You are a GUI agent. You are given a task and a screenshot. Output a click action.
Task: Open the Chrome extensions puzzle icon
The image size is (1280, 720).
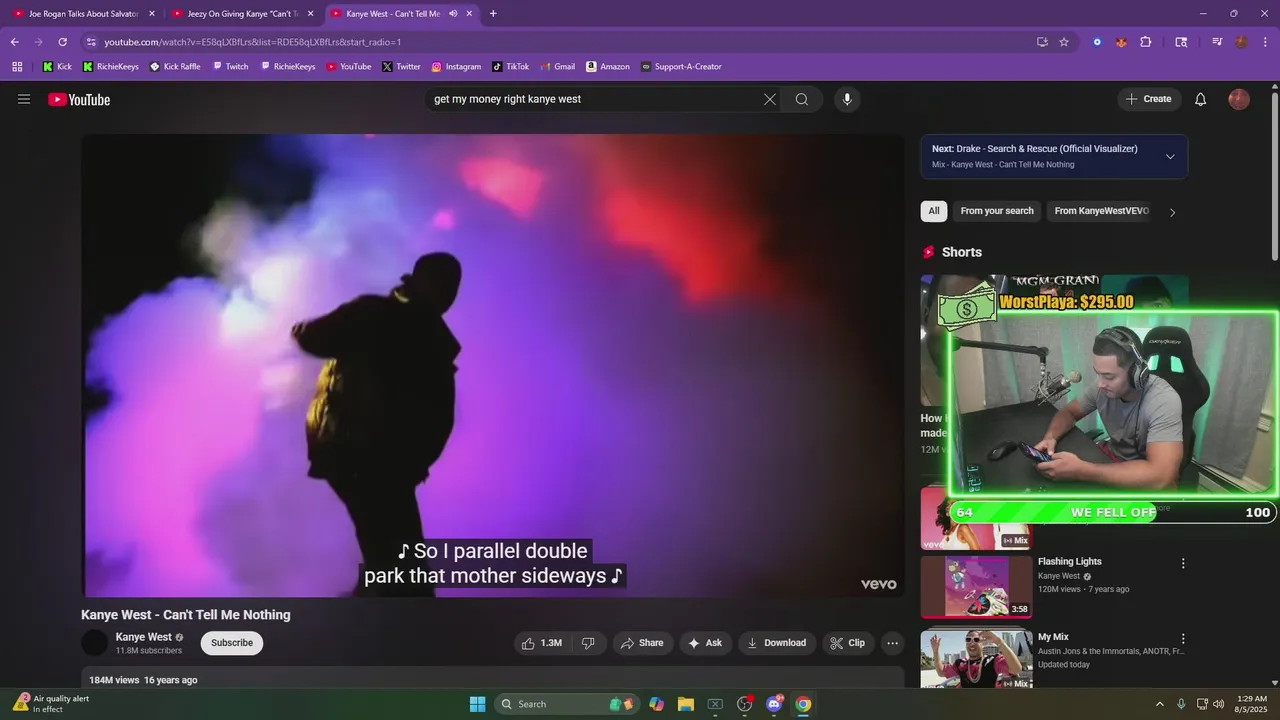pyautogui.click(x=1146, y=42)
